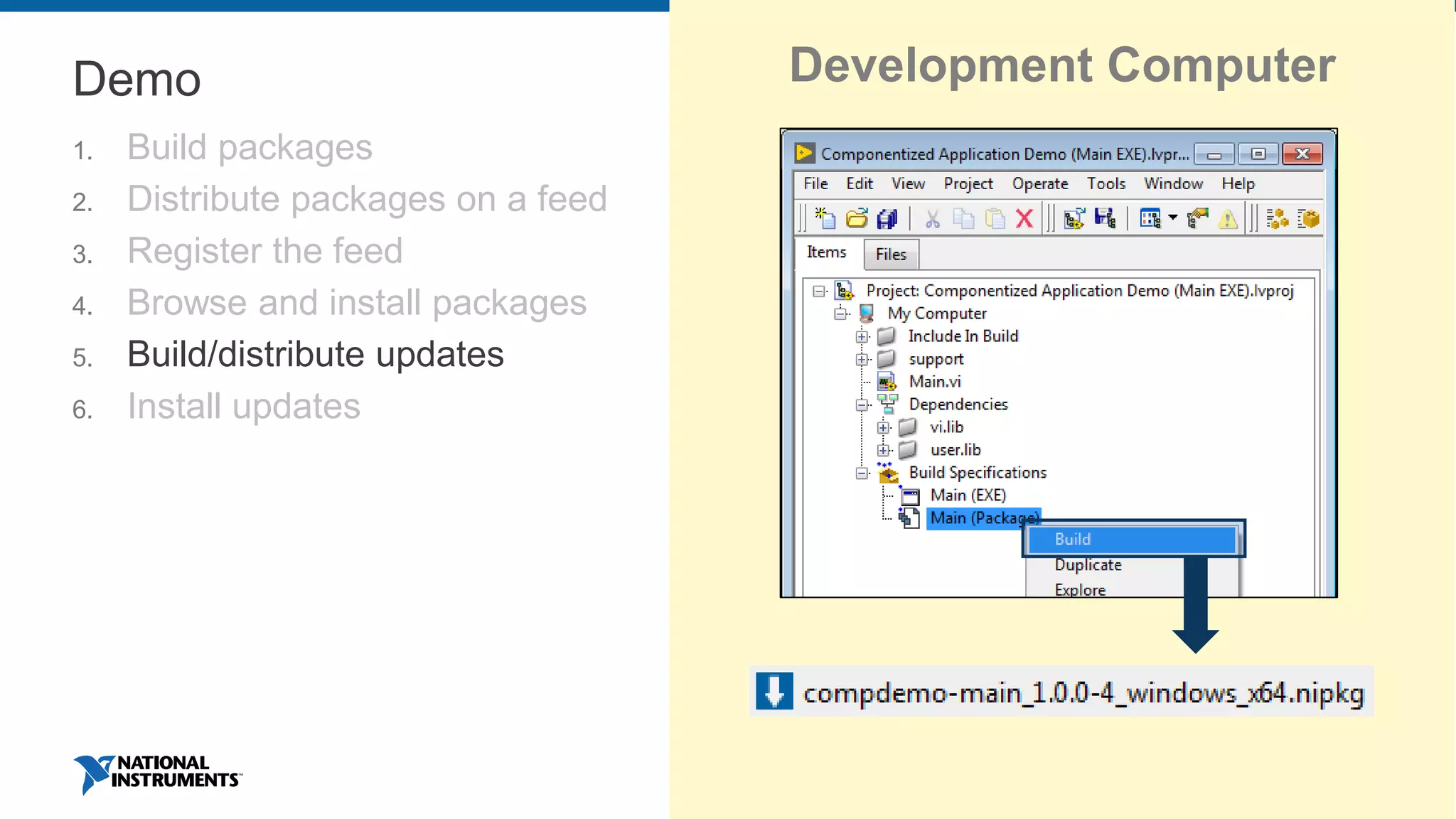Expand the support folder
The height and width of the screenshot is (819, 1456).
click(862, 360)
